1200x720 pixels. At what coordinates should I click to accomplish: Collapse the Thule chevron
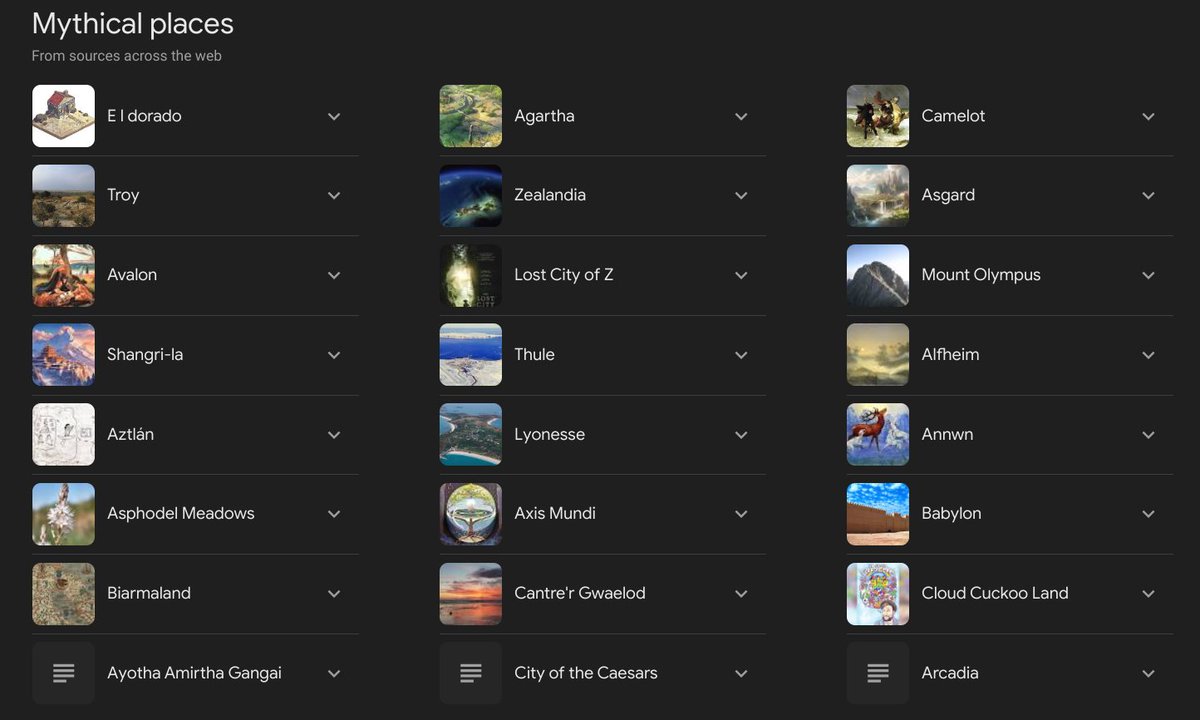[x=741, y=354]
